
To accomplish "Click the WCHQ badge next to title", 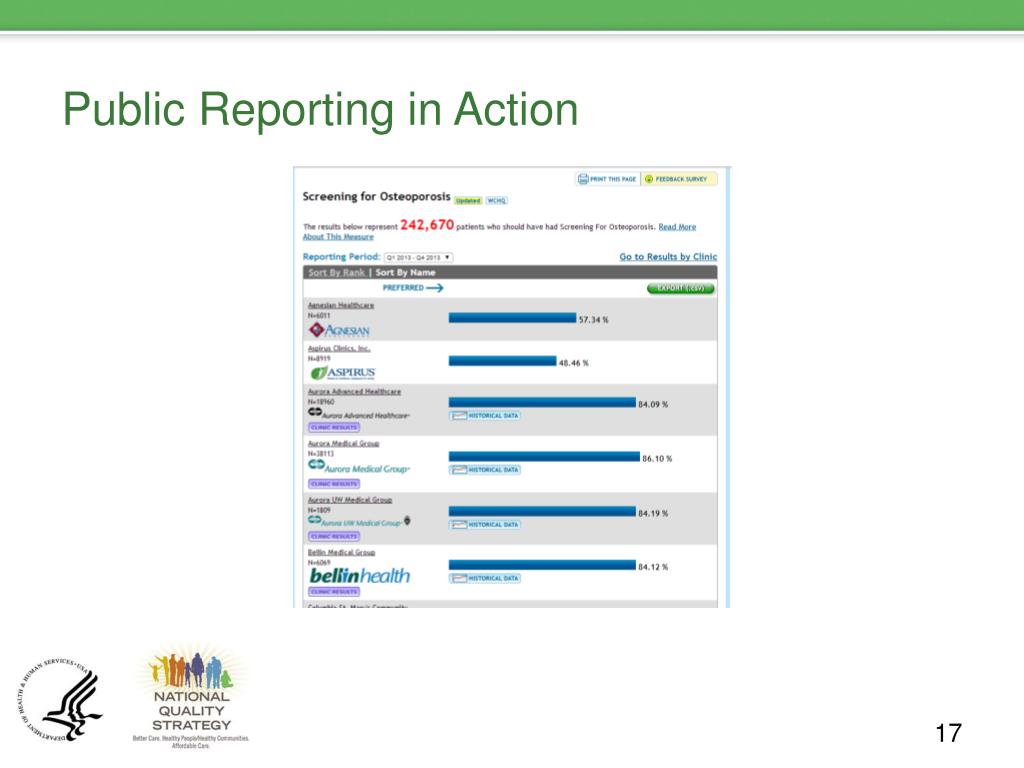I will coord(496,200).
